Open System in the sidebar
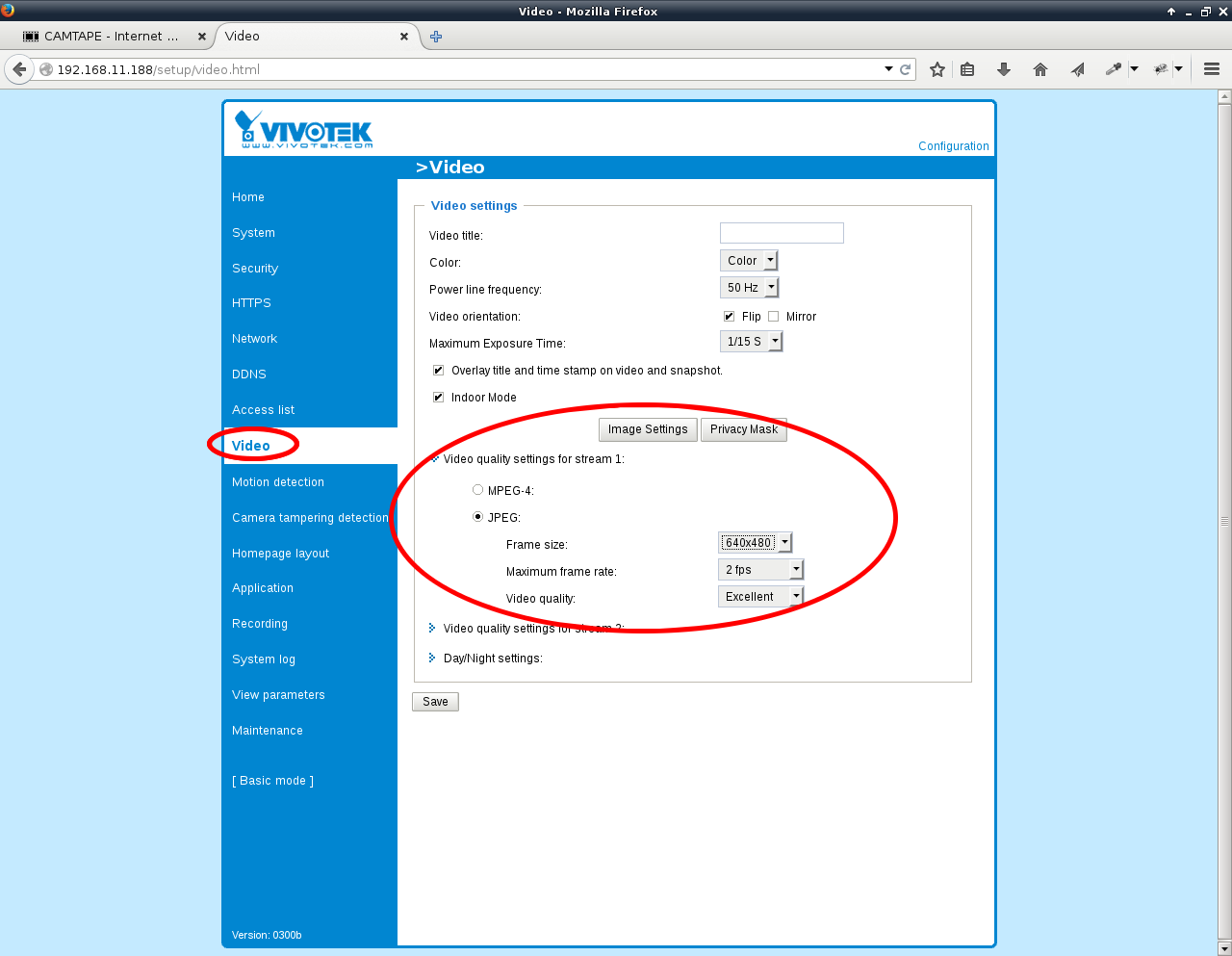1232x956 pixels. click(x=253, y=233)
